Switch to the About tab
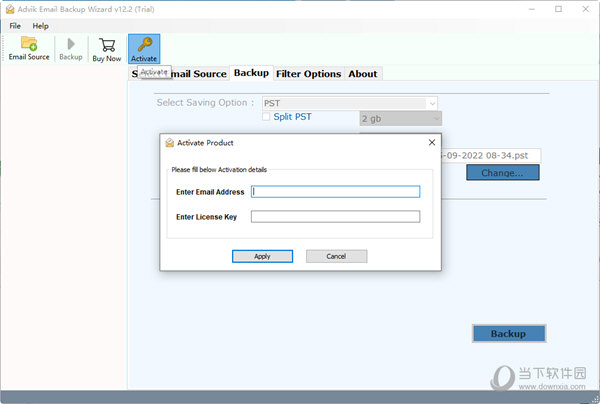This screenshot has width=600, height=404. (363, 74)
